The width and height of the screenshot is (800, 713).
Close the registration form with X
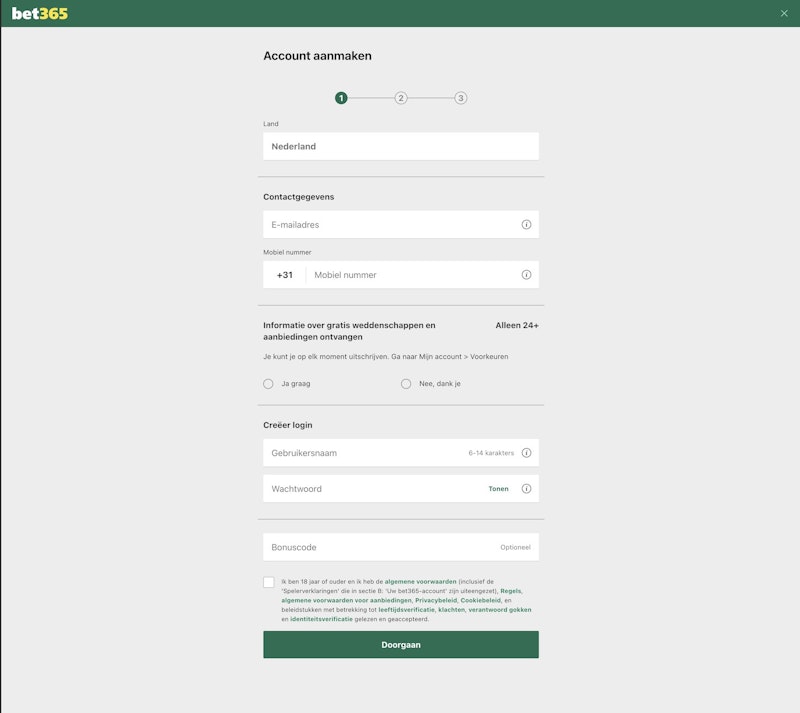(784, 13)
